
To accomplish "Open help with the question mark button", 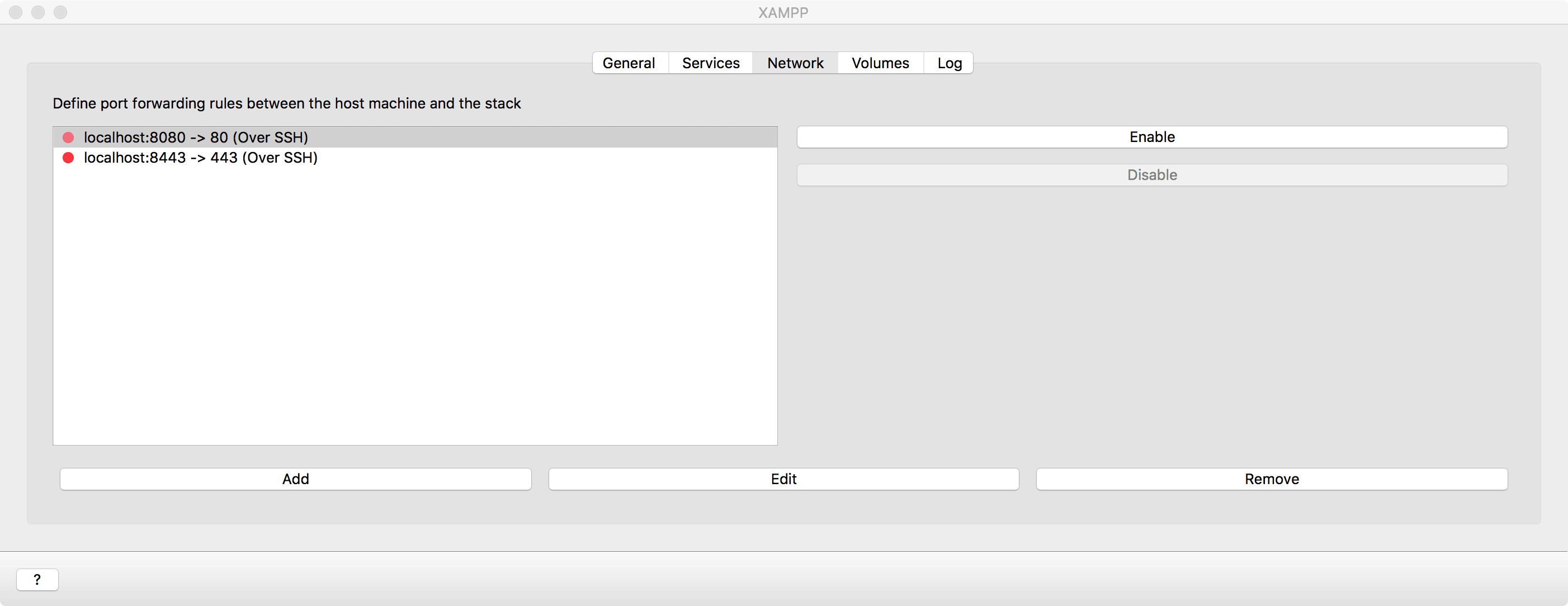I will pos(37,580).
